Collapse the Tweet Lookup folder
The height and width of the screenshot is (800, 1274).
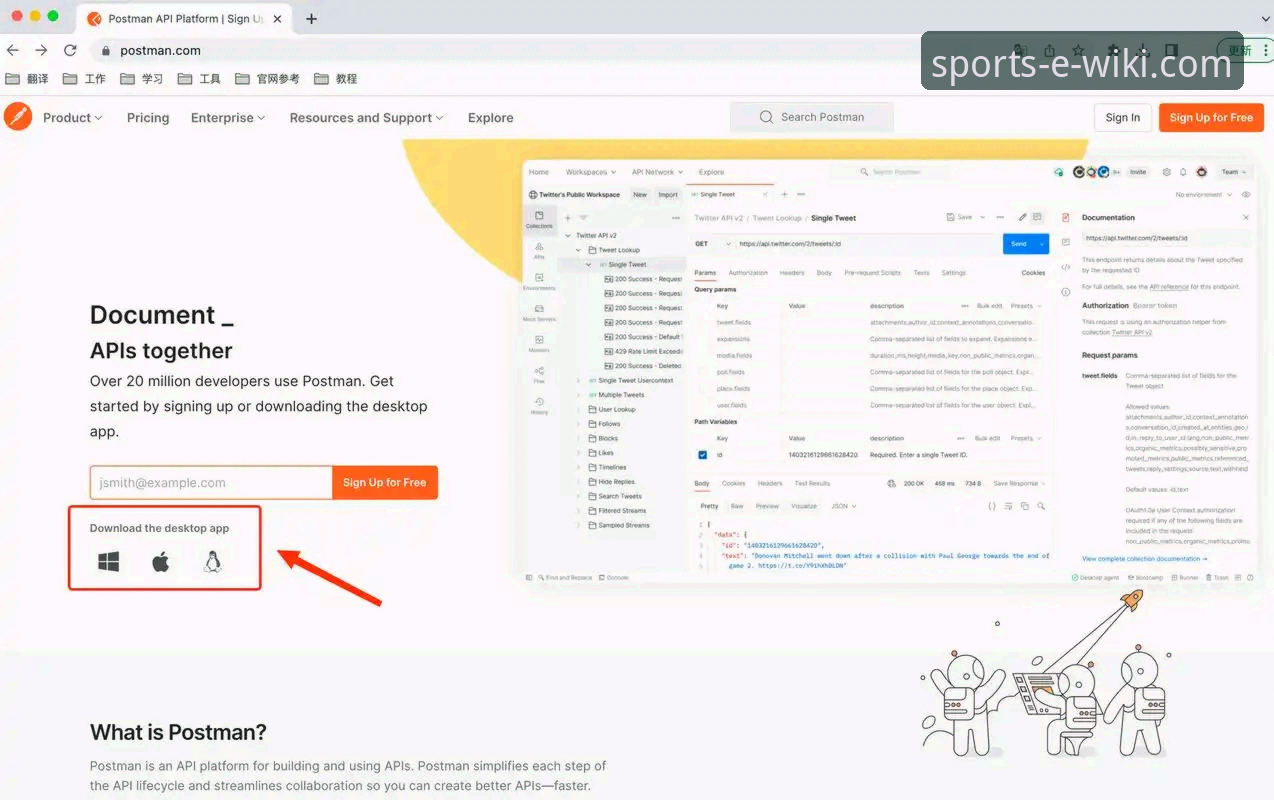pyautogui.click(x=578, y=250)
